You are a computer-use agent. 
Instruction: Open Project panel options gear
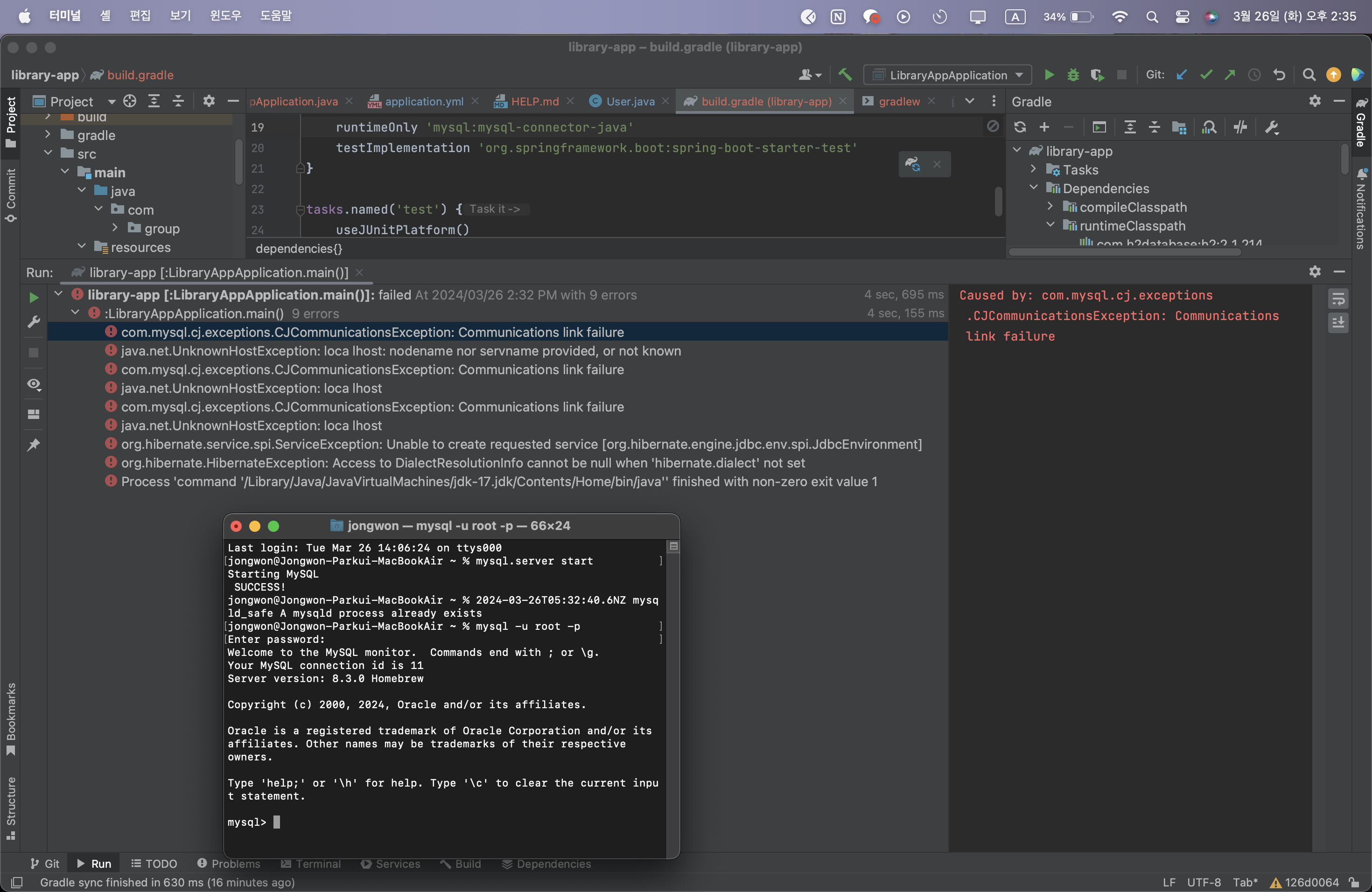[x=209, y=101]
